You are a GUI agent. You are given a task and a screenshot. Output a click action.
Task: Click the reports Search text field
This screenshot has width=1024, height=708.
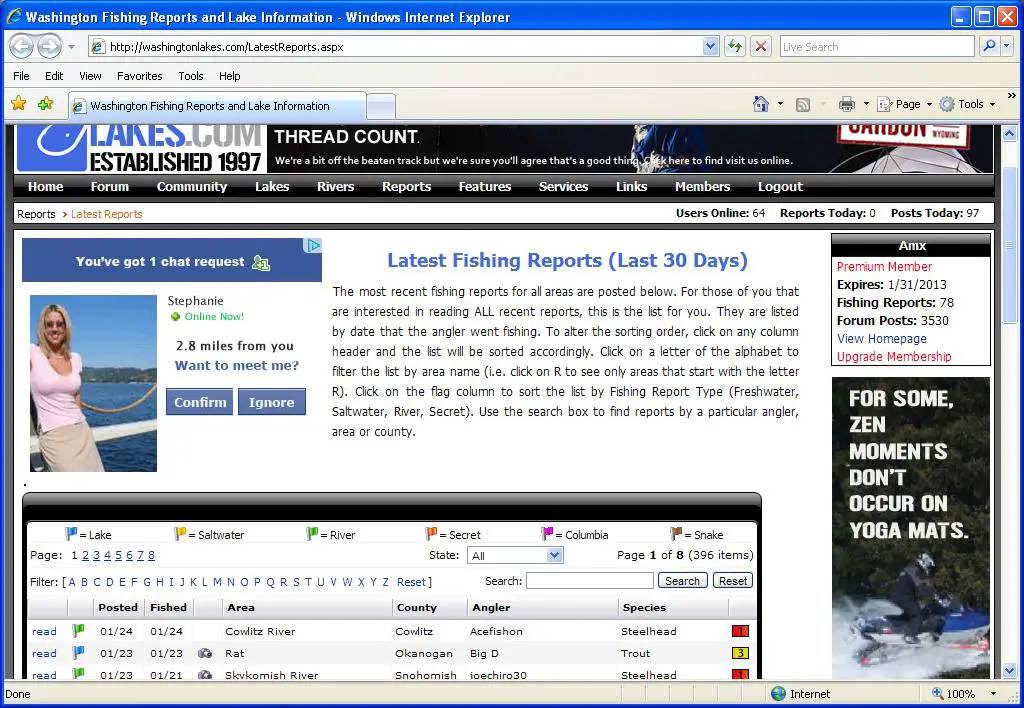pyautogui.click(x=589, y=581)
